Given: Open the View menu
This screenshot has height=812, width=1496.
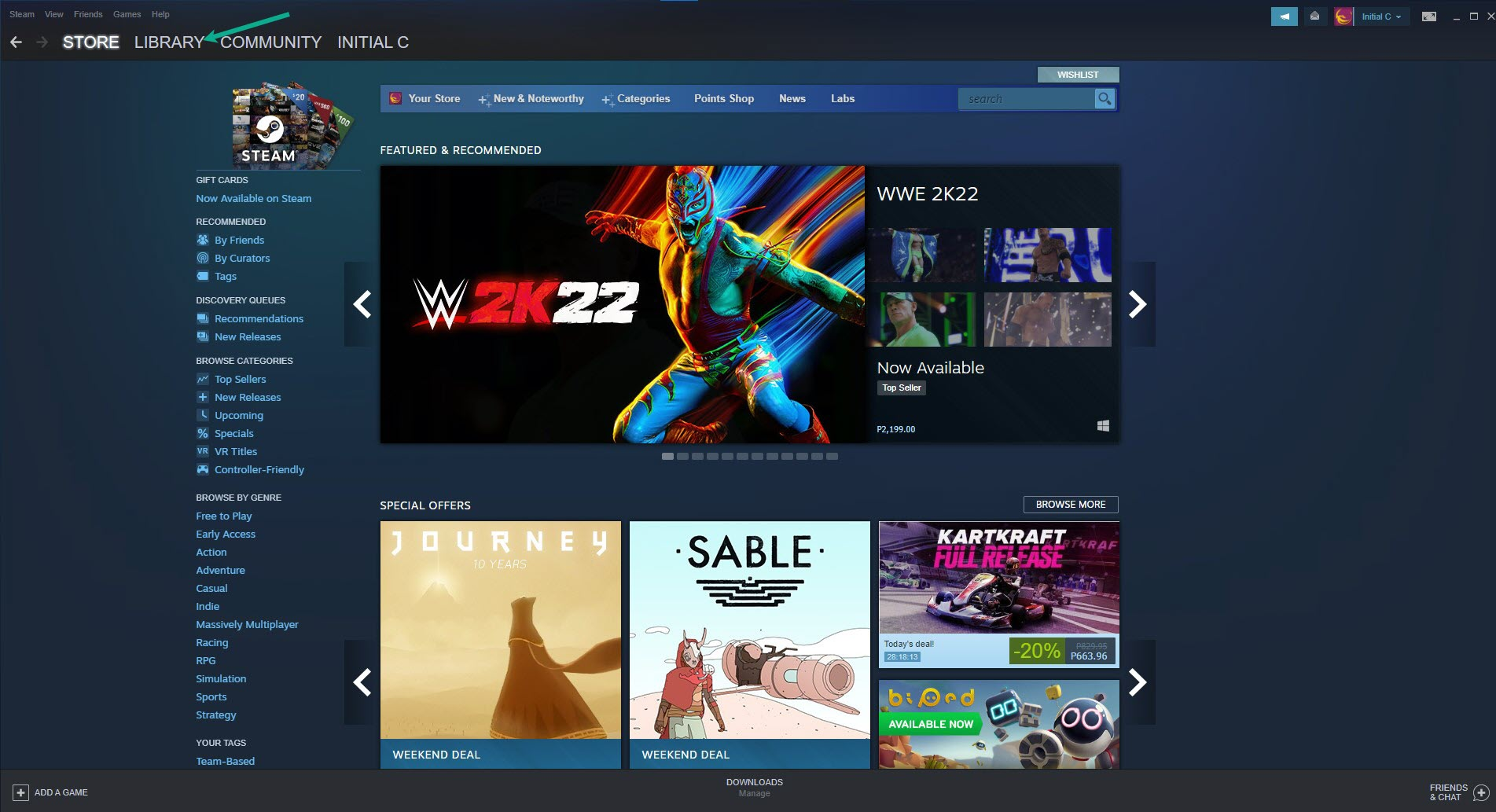Looking at the screenshot, I should tap(54, 14).
